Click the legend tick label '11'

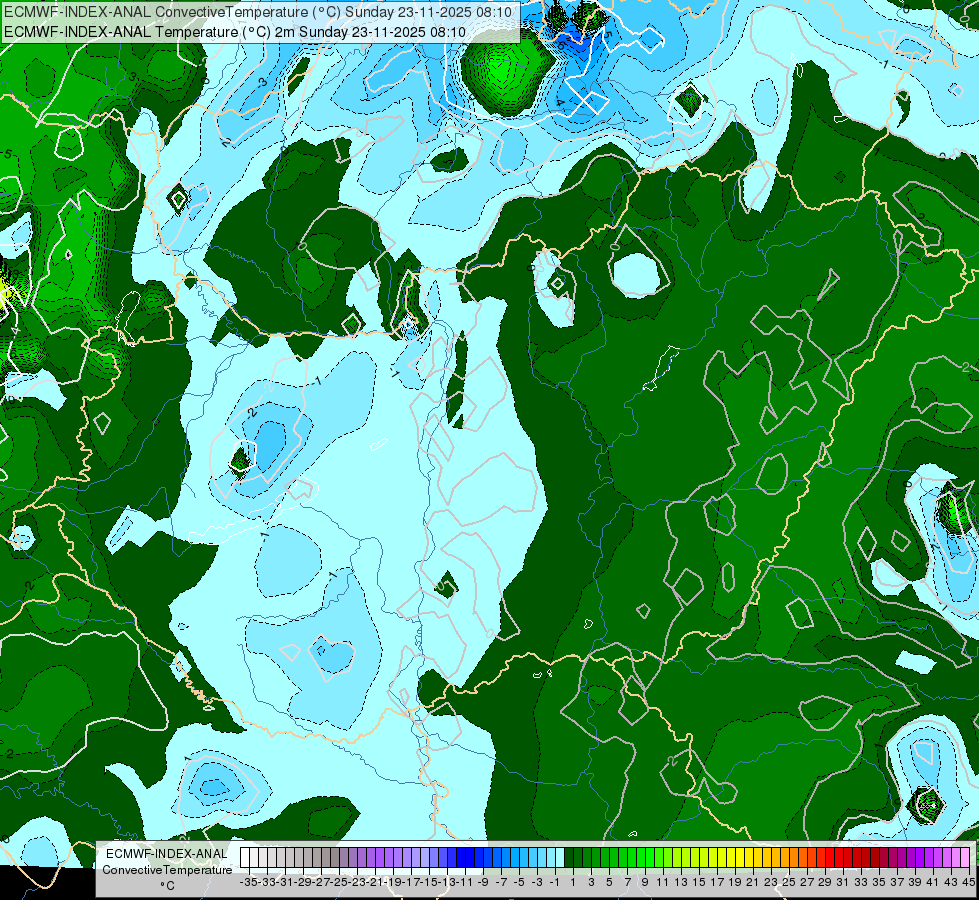click(662, 882)
